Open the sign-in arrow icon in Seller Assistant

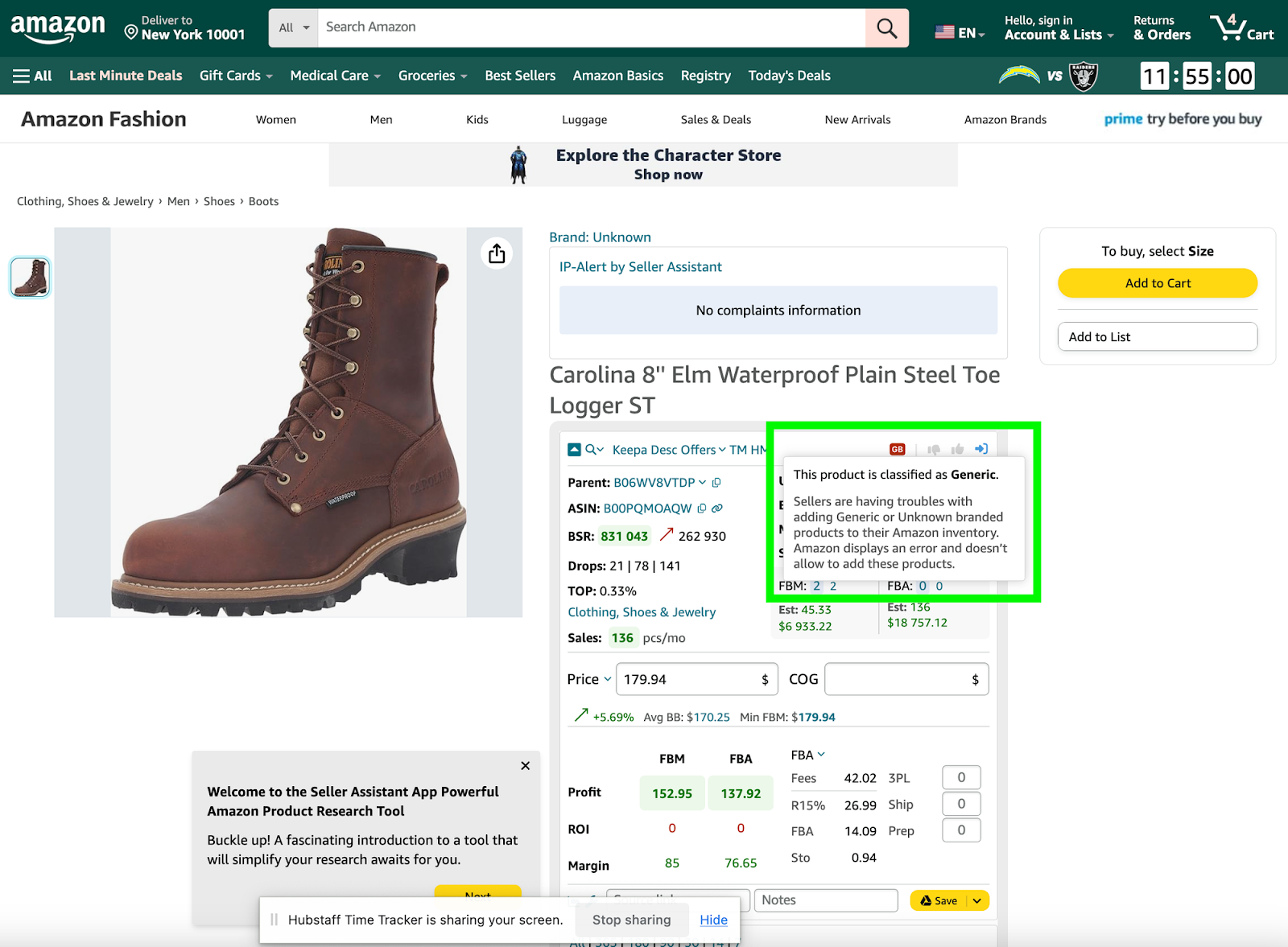[982, 448]
